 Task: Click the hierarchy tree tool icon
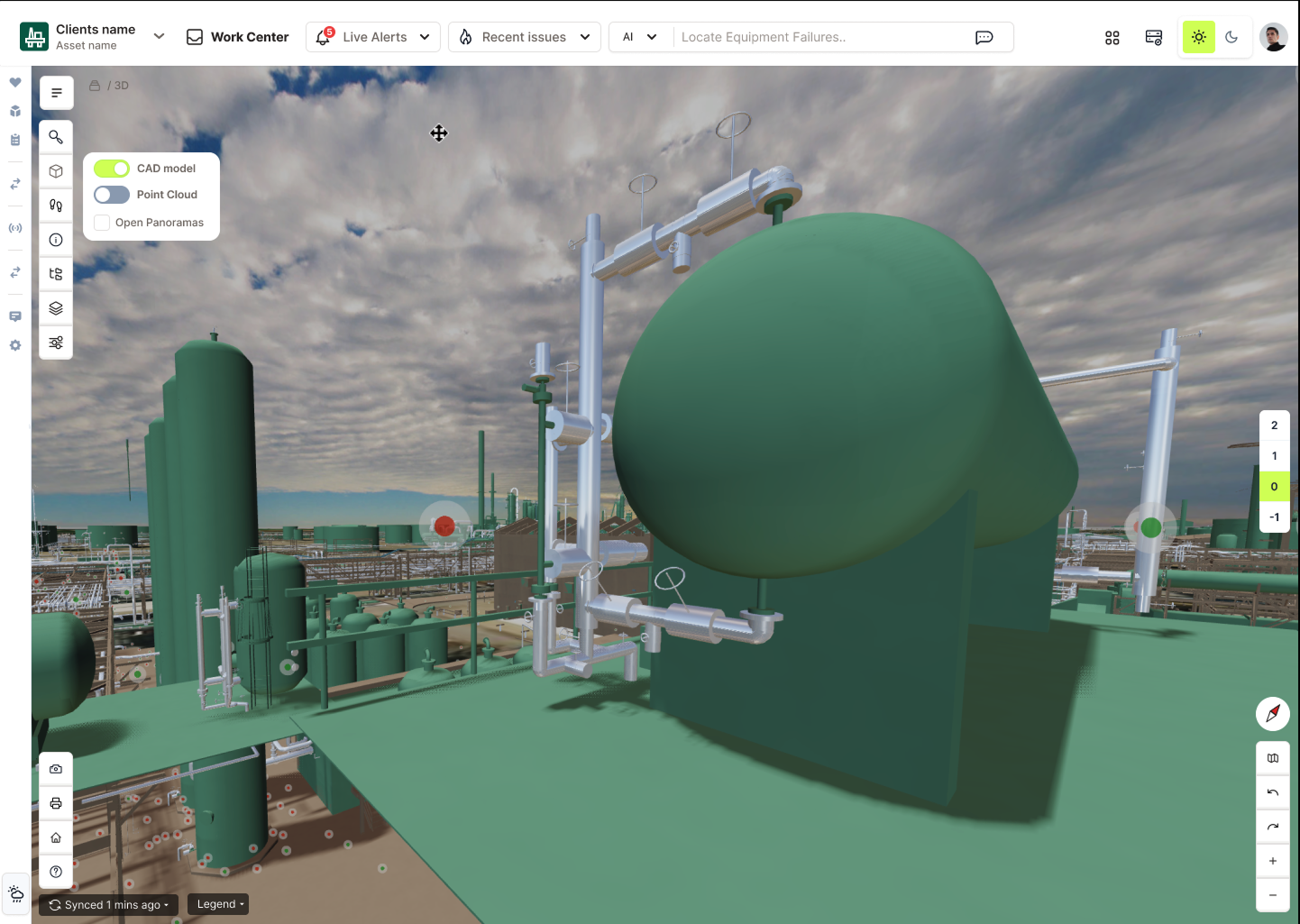click(56, 274)
